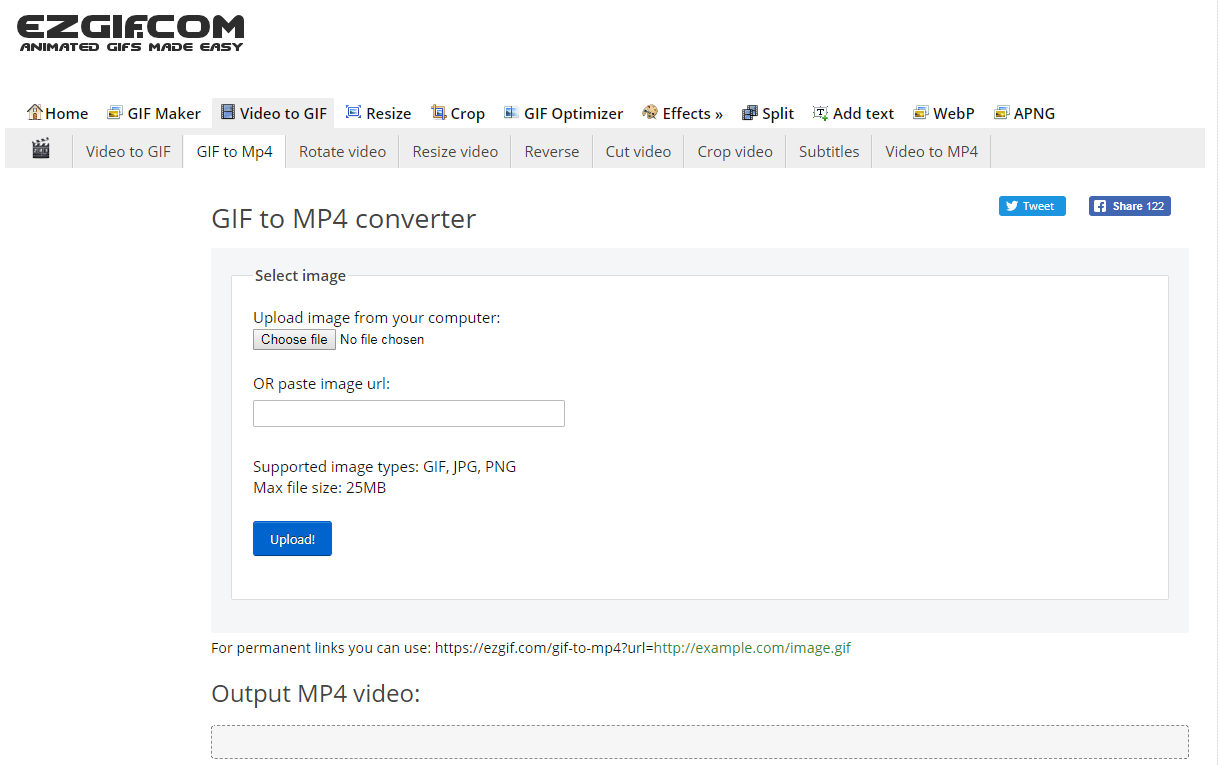1220x765 pixels.
Task: Go to GIF Optimizer
Action: point(563,113)
